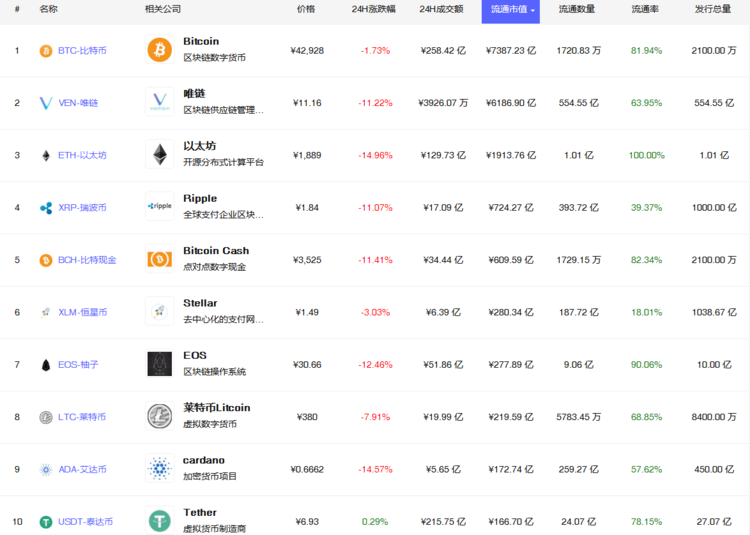Sort by 流通市值 column dropdown arrow
The image size is (750, 535).
pos(533,9)
